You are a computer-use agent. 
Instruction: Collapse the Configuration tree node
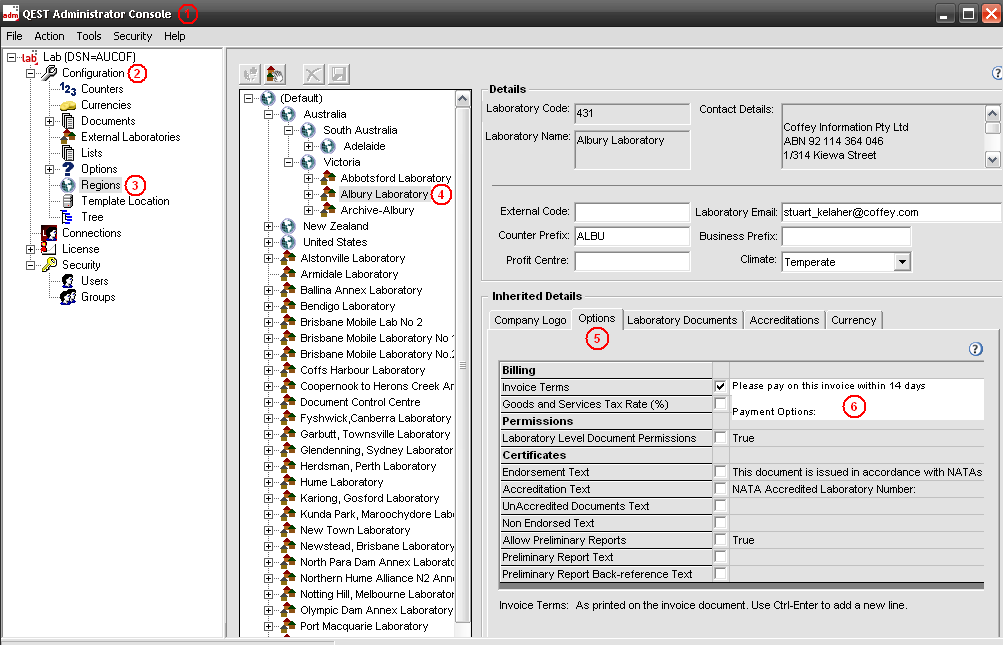pyautogui.click(x=30, y=73)
